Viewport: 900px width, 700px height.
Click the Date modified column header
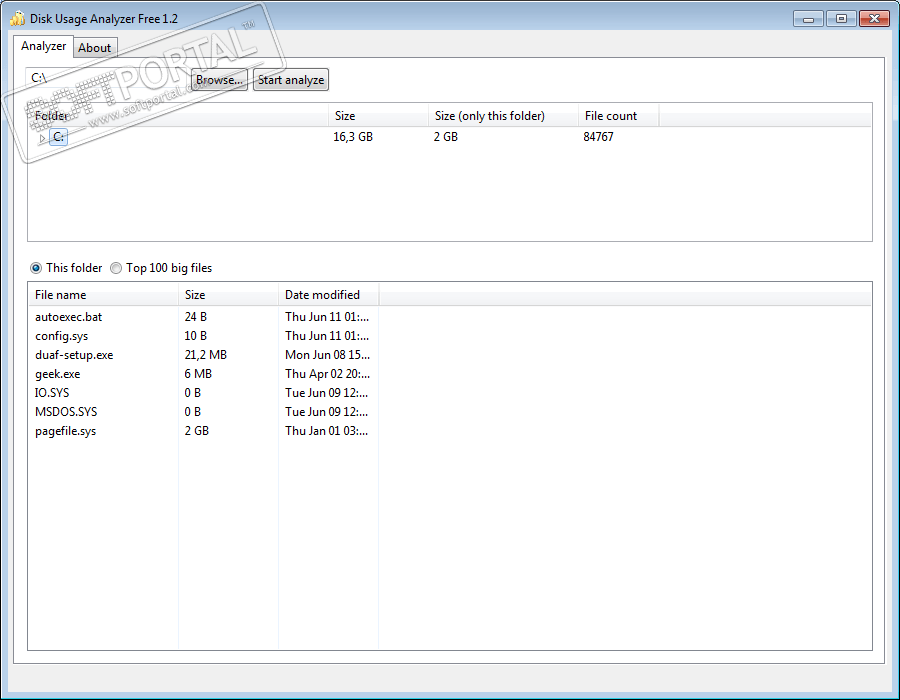tap(328, 295)
